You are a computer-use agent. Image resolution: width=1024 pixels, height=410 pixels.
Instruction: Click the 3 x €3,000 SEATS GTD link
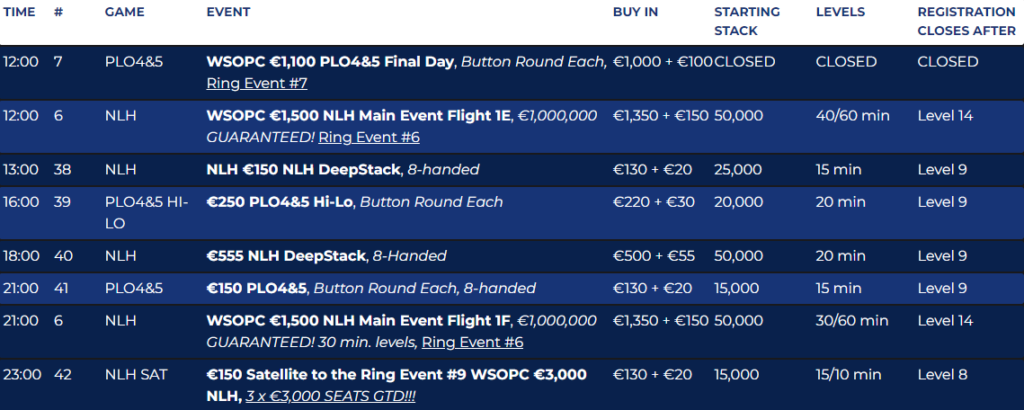(x=316, y=395)
